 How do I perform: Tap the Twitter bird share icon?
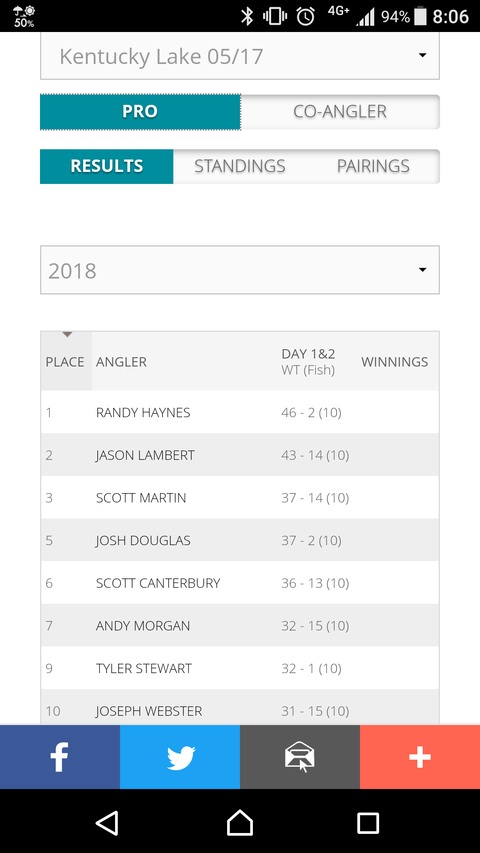click(x=180, y=757)
